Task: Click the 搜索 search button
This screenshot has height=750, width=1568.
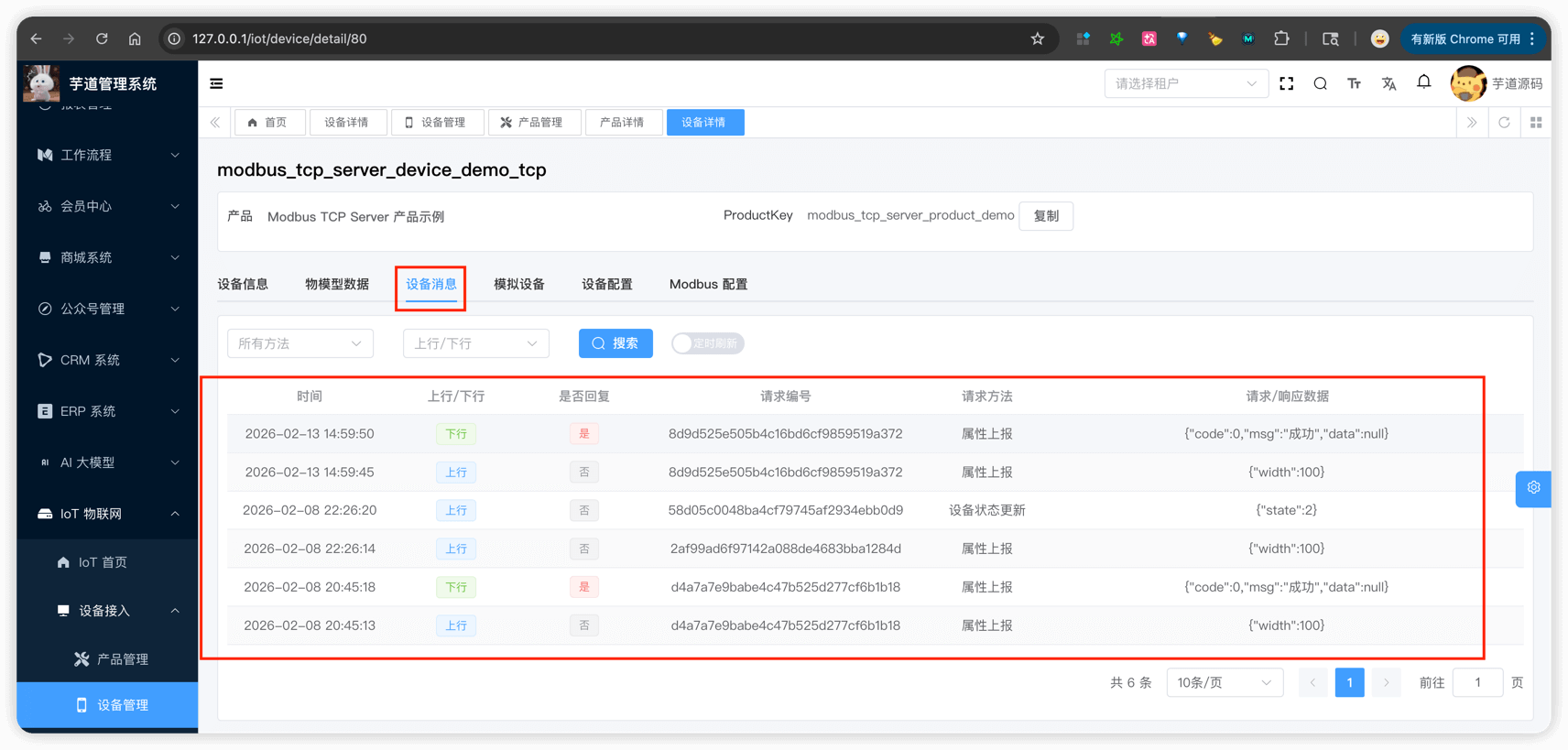Action: (615, 343)
